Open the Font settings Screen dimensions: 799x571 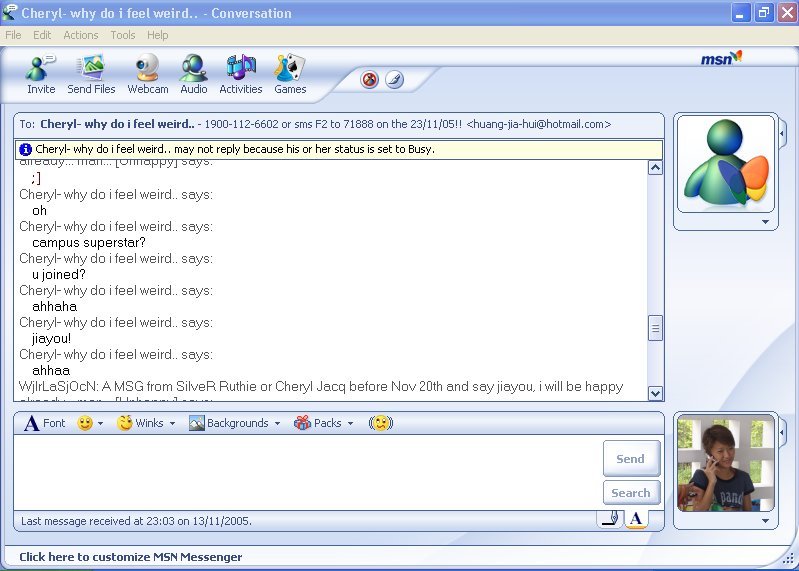[x=45, y=423]
